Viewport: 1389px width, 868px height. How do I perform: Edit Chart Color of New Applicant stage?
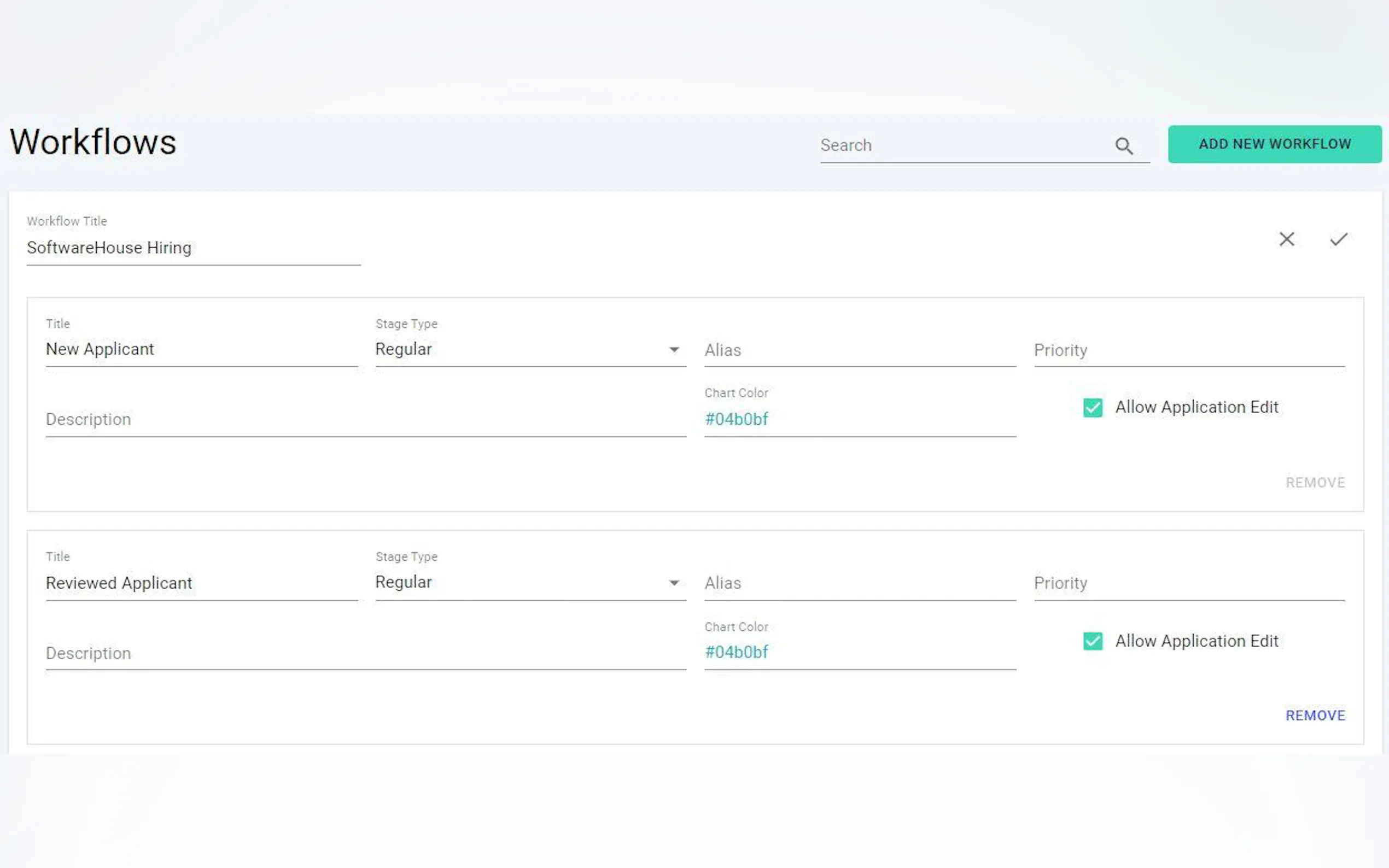pyautogui.click(x=859, y=420)
